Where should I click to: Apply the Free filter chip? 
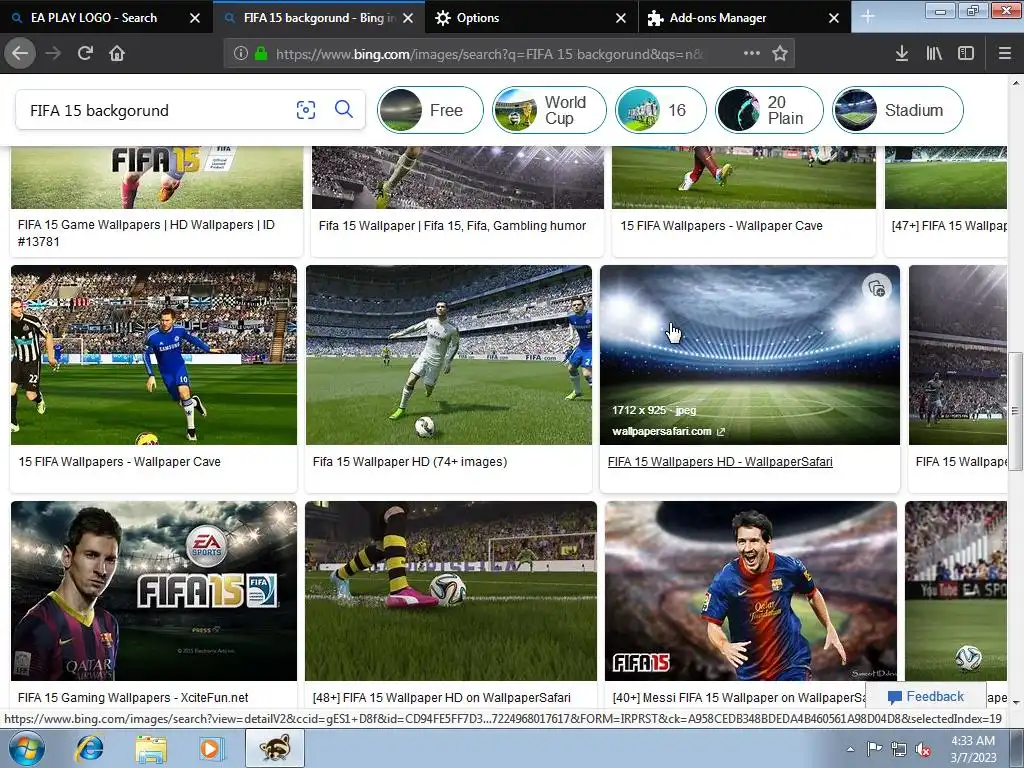tap(430, 110)
